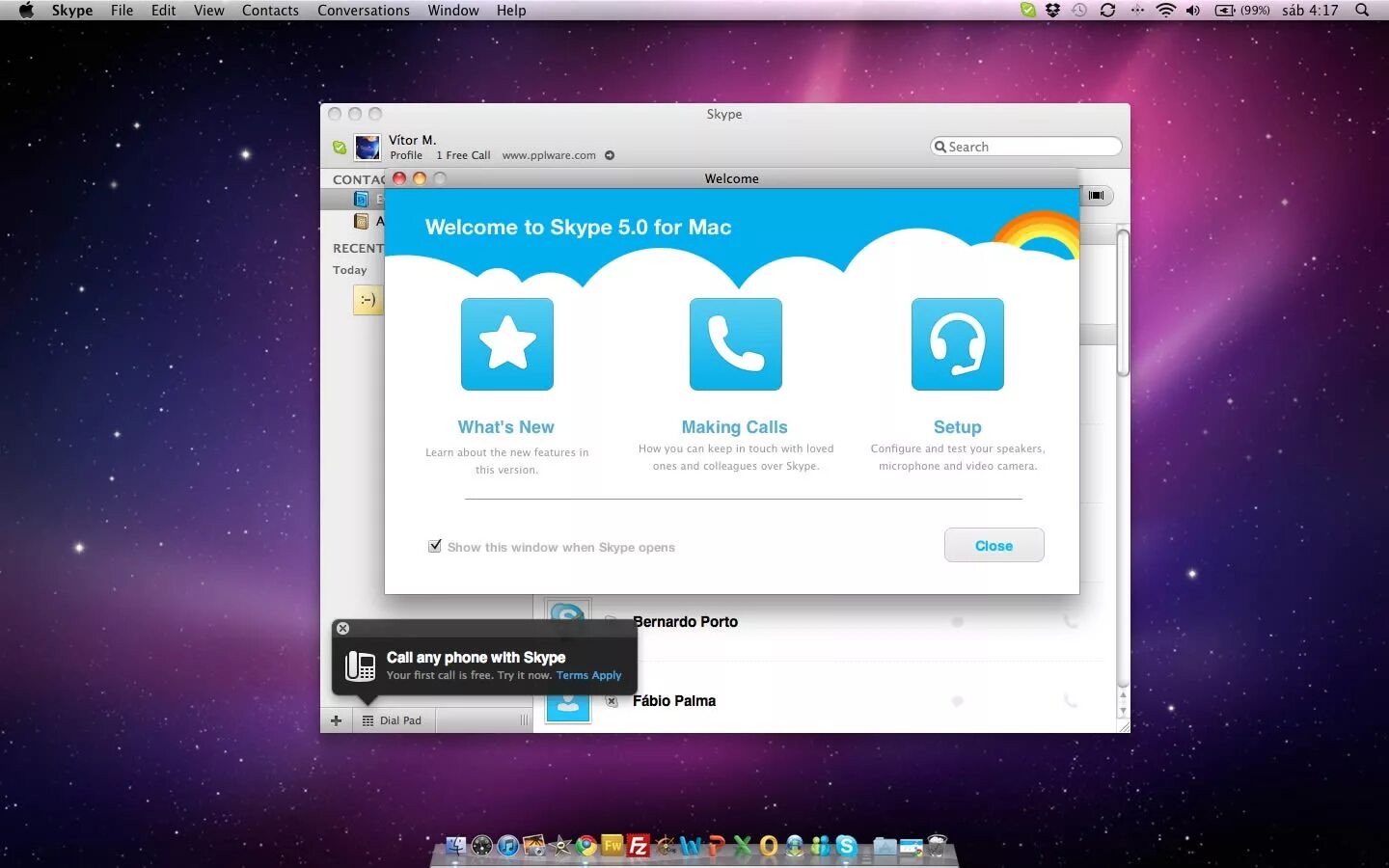1389x868 pixels.
Task: Click the plus add button in Skype sidebar
Action: (x=336, y=720)
